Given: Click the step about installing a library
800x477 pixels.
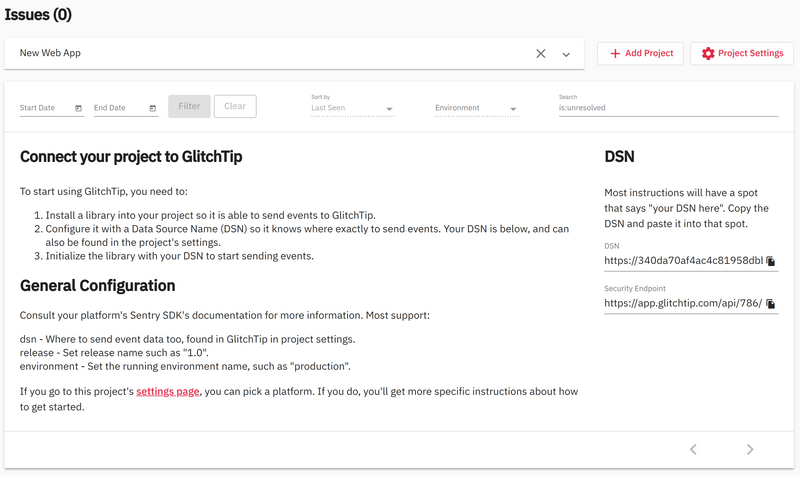Looking at the screenshot, I should pyautogui.click(x=210, y=215).
